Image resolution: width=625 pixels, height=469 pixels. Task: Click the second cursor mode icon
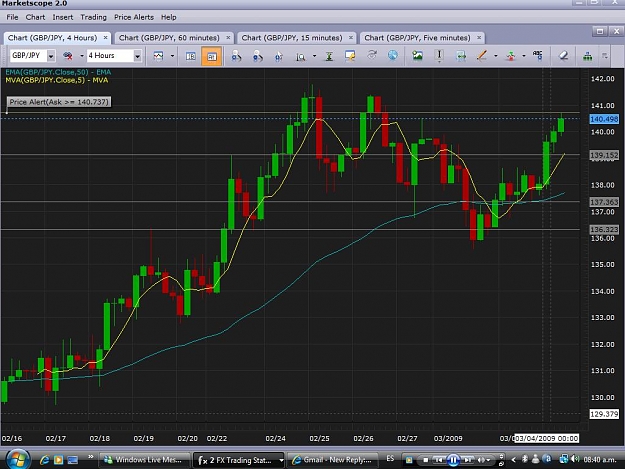[257, 56]
